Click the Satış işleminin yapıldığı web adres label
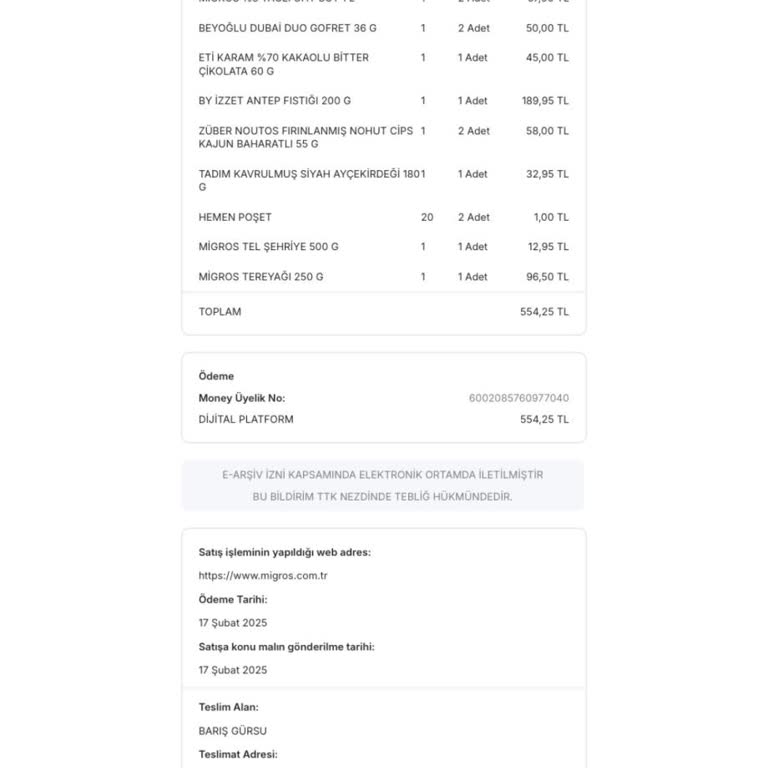Image resolution: width=768 pixels, height=768 pixels. [285, 552]
